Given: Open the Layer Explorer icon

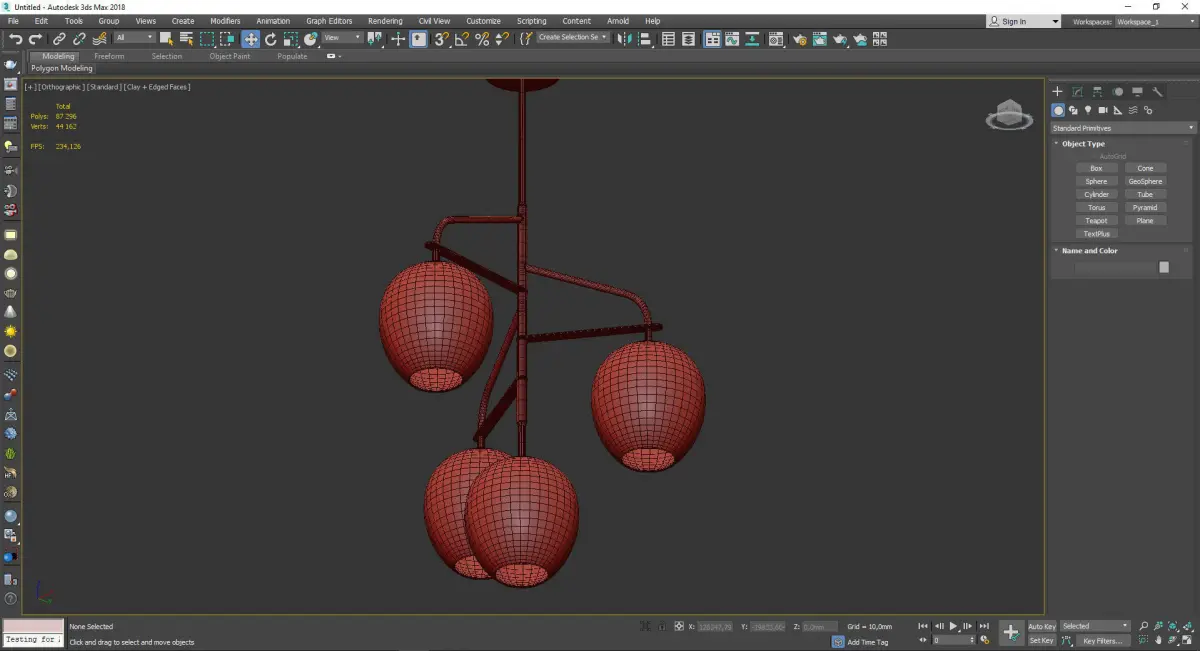Looking at the screenshot, I should pos(688,39).
